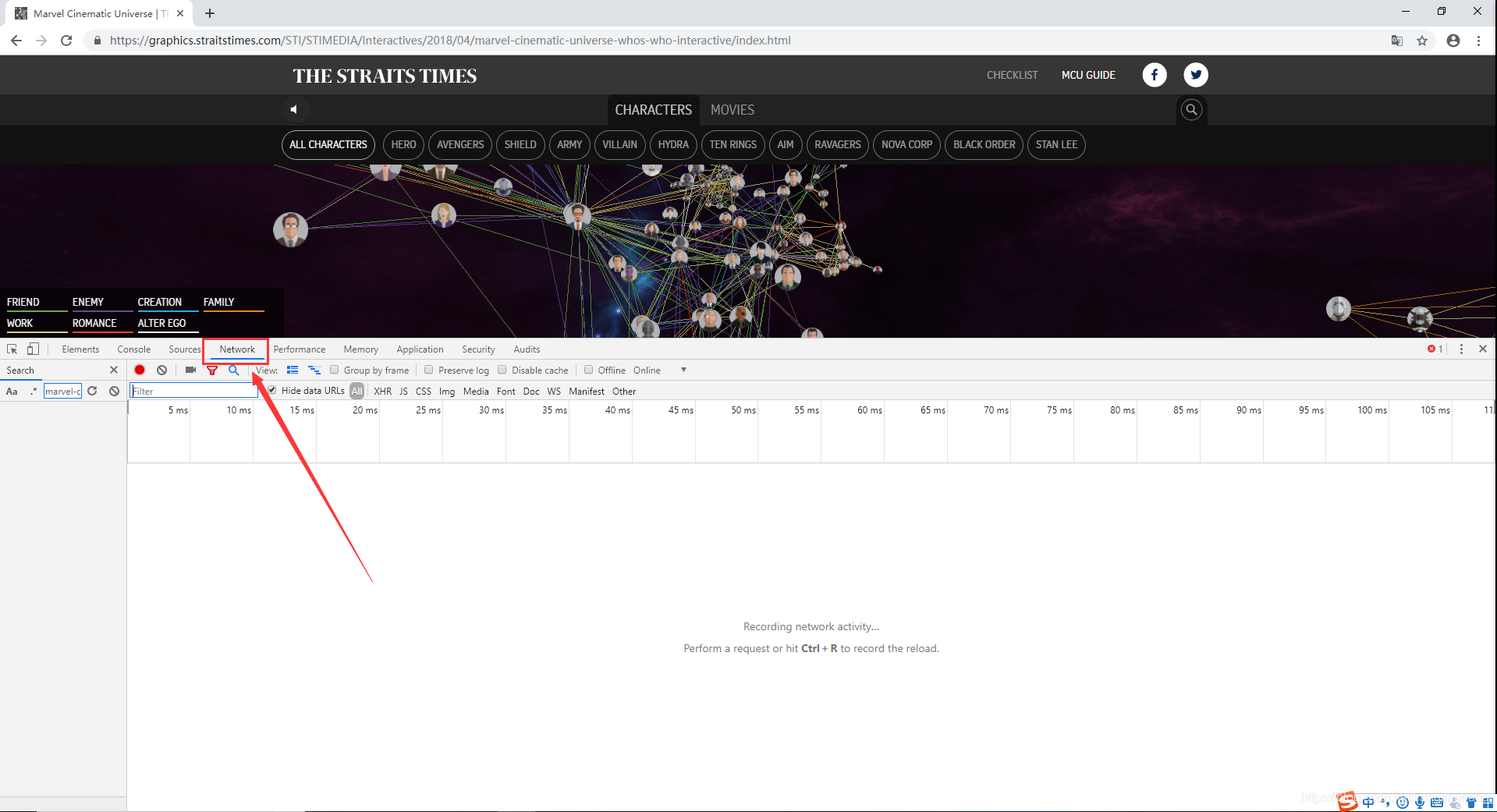Close the Marvel Cinematic Universe tab

click(x=180, y=13)
